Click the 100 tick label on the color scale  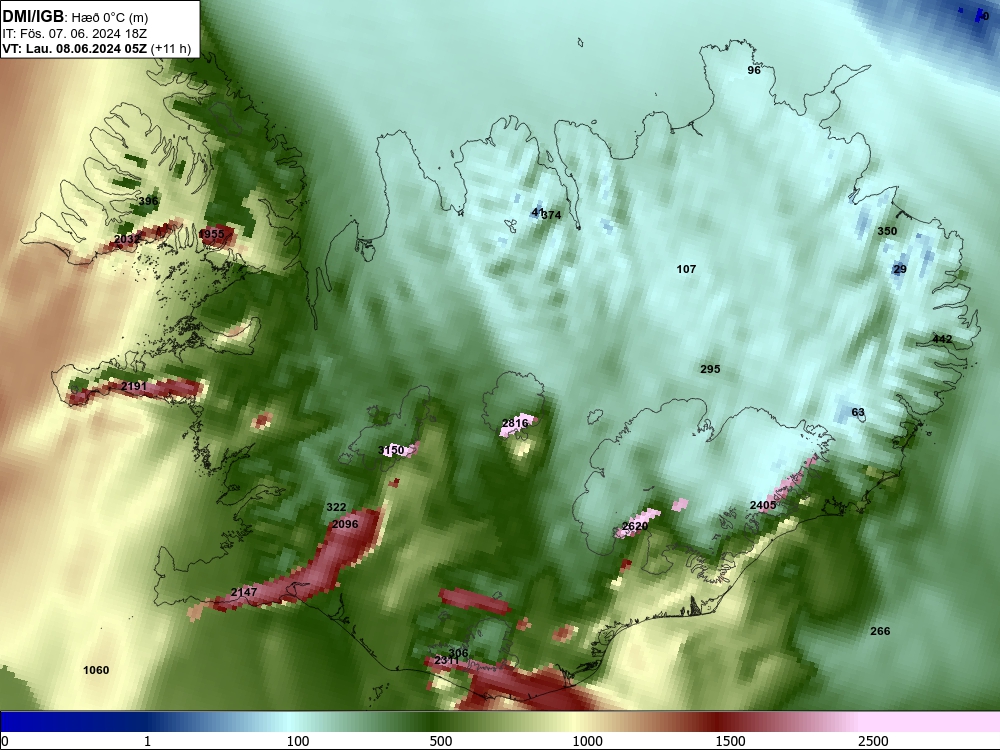coord(298,741)
